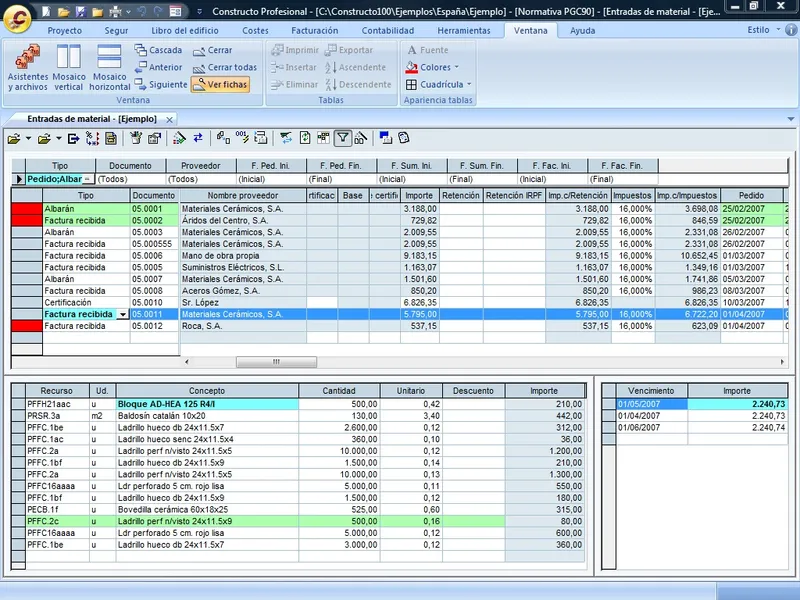800x600 pixels.
Task: Click the horizontal scrollbar thumb of entries table
Action: click(x=276, y=362)
